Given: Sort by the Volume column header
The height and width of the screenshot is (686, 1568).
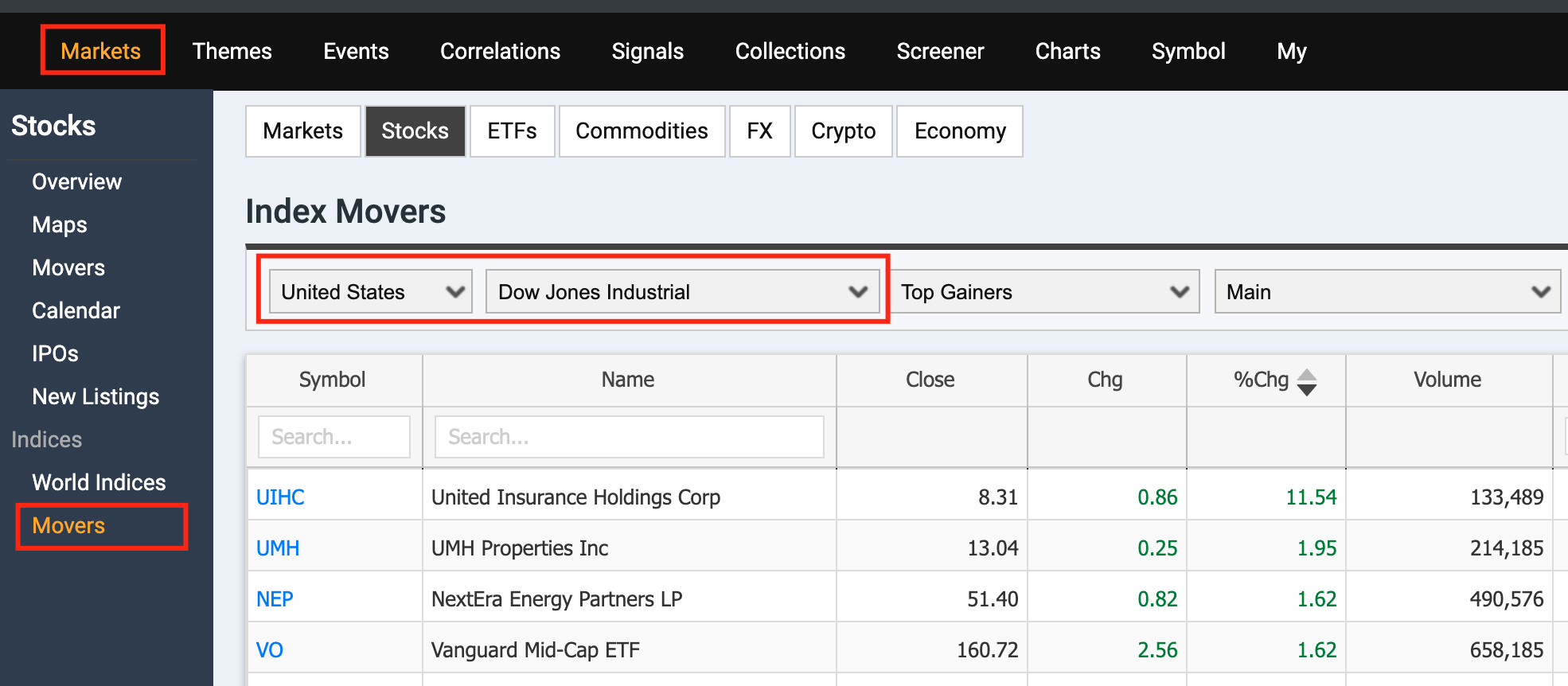Looking at the screenshot, I should [1448, 380].
